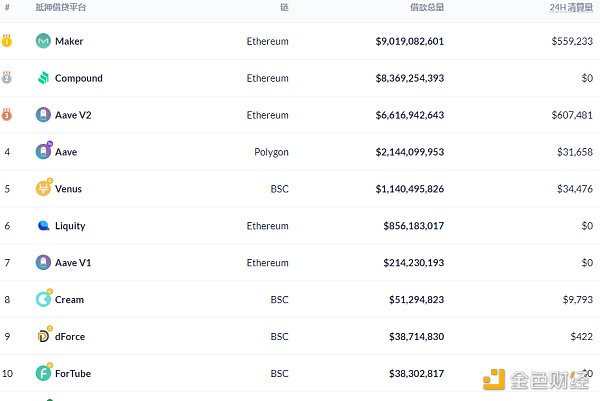Click the Polygon chain label for Aave
This screenshot has width=600, height=401.
click(271, 152)
